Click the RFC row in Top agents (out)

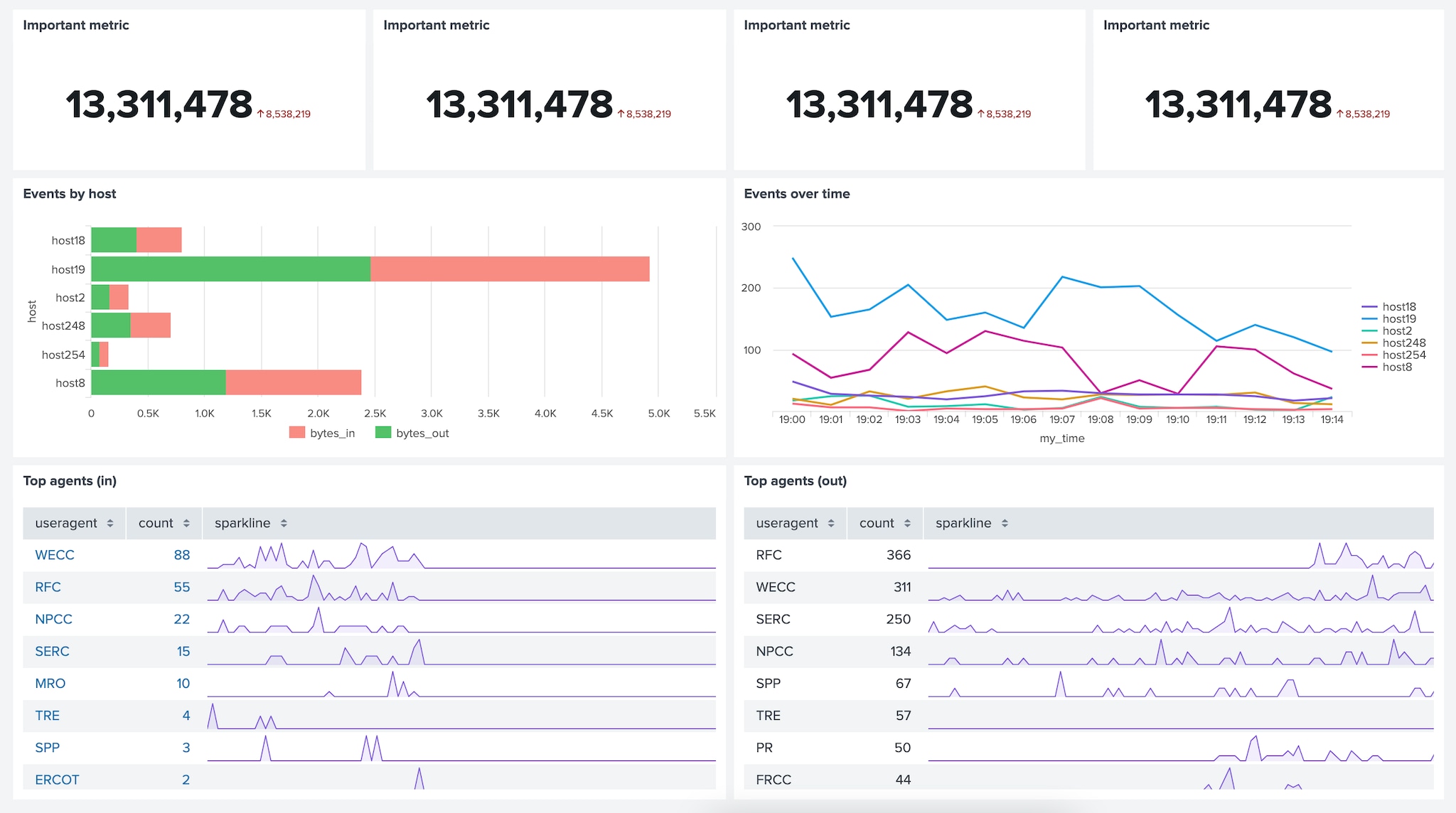pyautogui.click(x=769, y=555)
